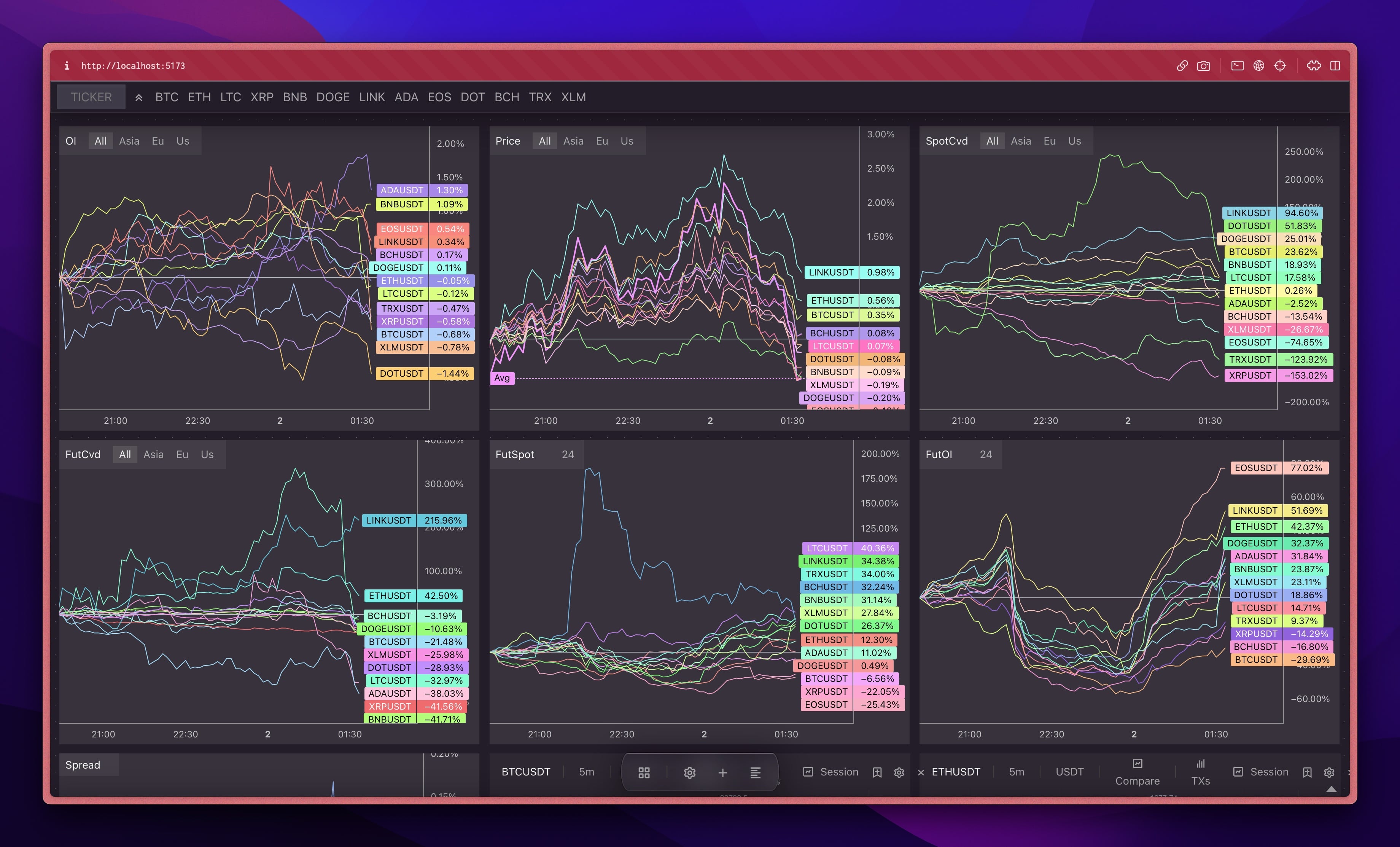Open the extensions puzzle icon

[1314, 66]
